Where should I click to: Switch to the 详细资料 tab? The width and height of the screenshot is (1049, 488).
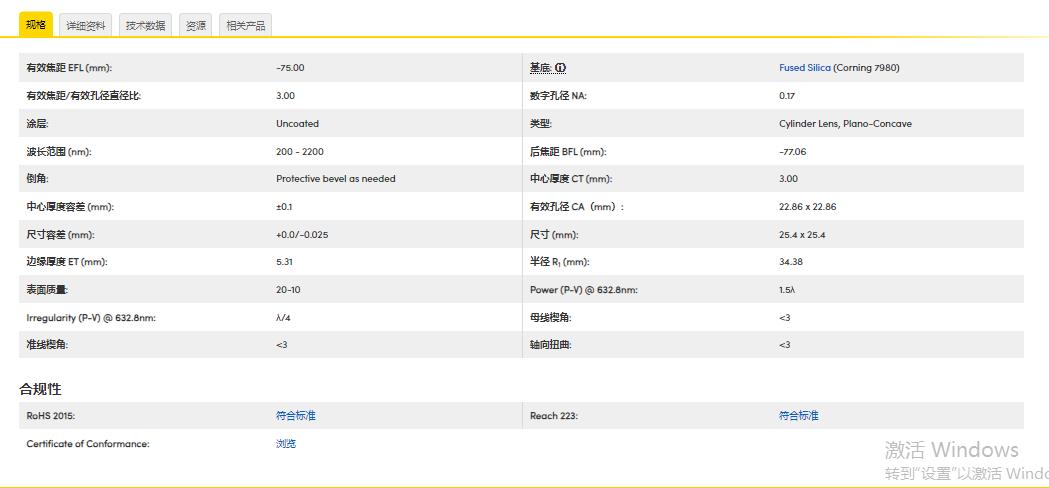point(85,26)
